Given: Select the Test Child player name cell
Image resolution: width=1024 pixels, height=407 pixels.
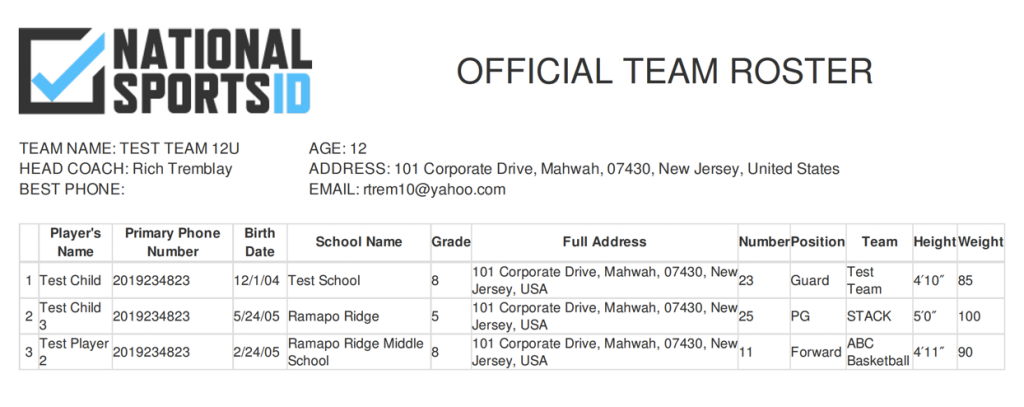Looking at the screenshot, I should point(71,281).
